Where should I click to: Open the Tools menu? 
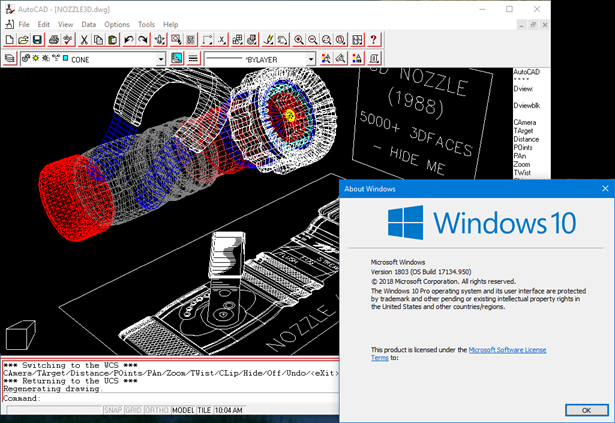[146, 24]
